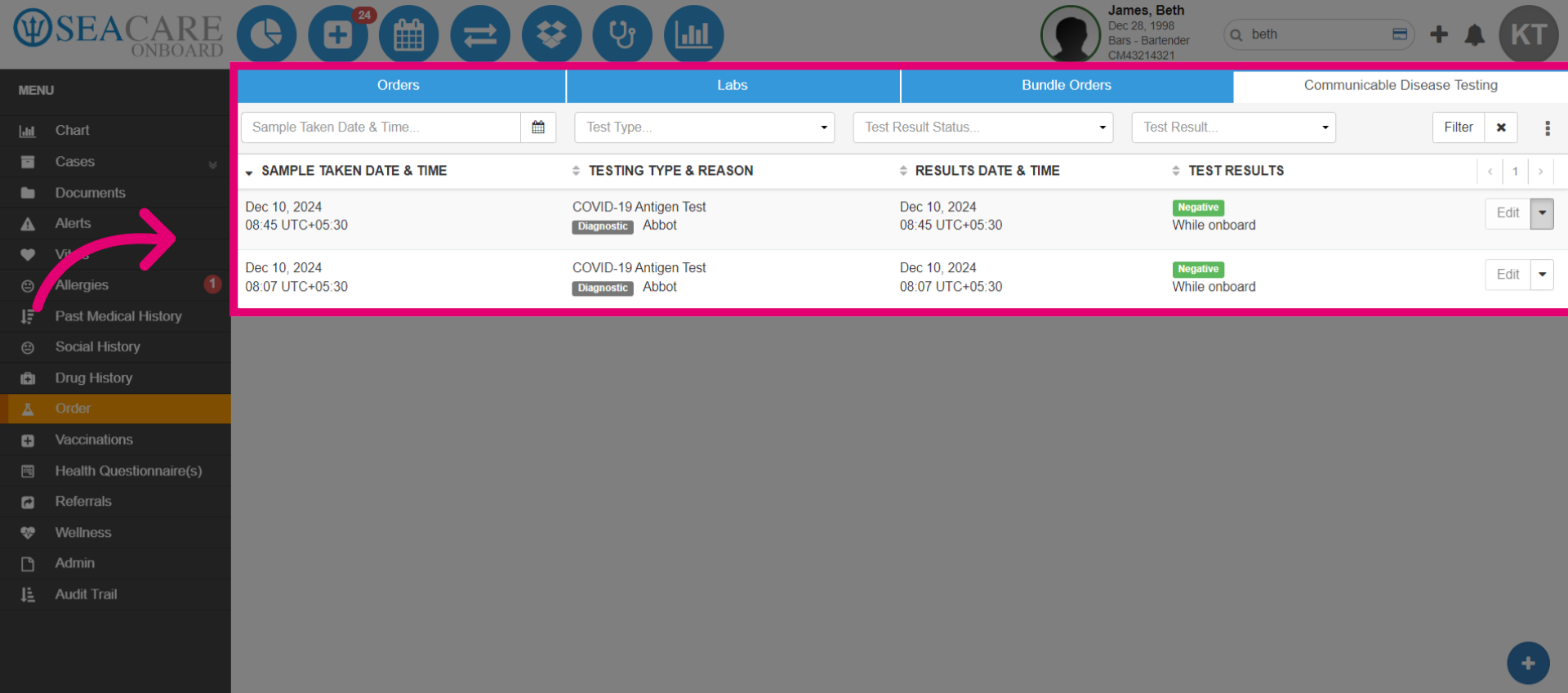Sort by Testing Type & Reason column
The height and width of the screenshot is (693, 1568).
point(670,171)
